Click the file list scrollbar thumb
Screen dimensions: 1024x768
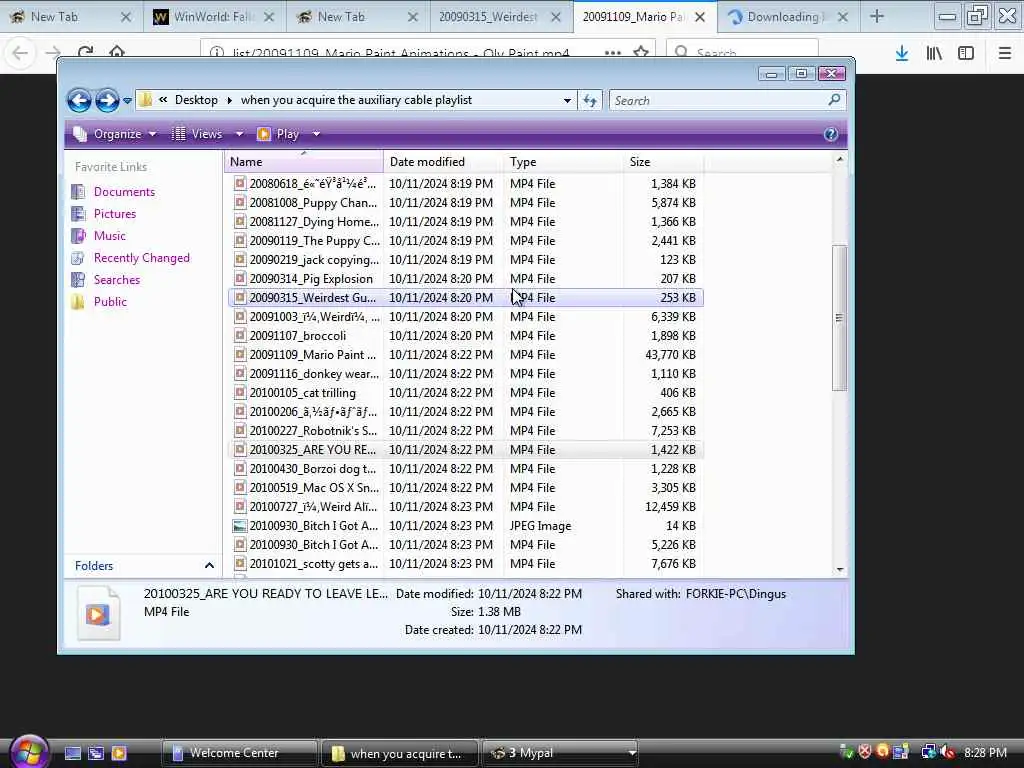[840, 318]
